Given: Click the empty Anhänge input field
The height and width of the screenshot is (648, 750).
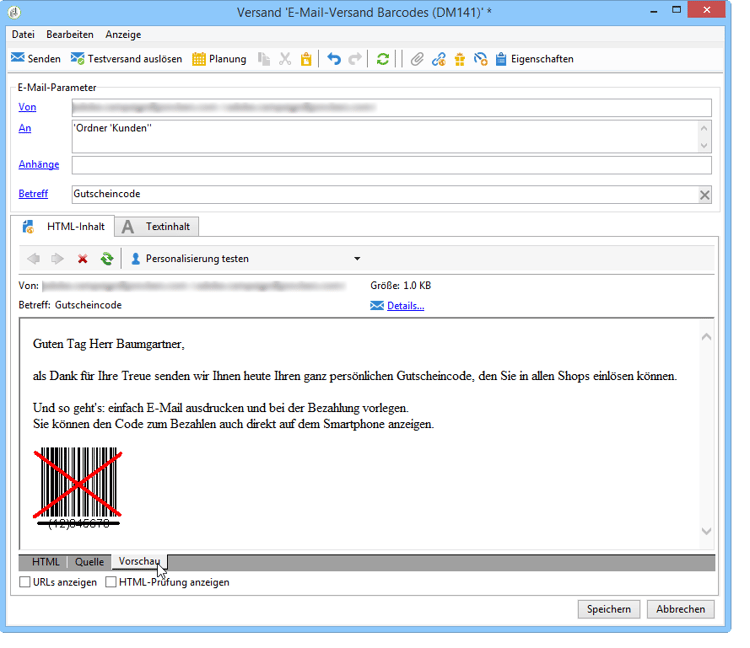Looking at the screenshot, I should [x=391, y=165].
